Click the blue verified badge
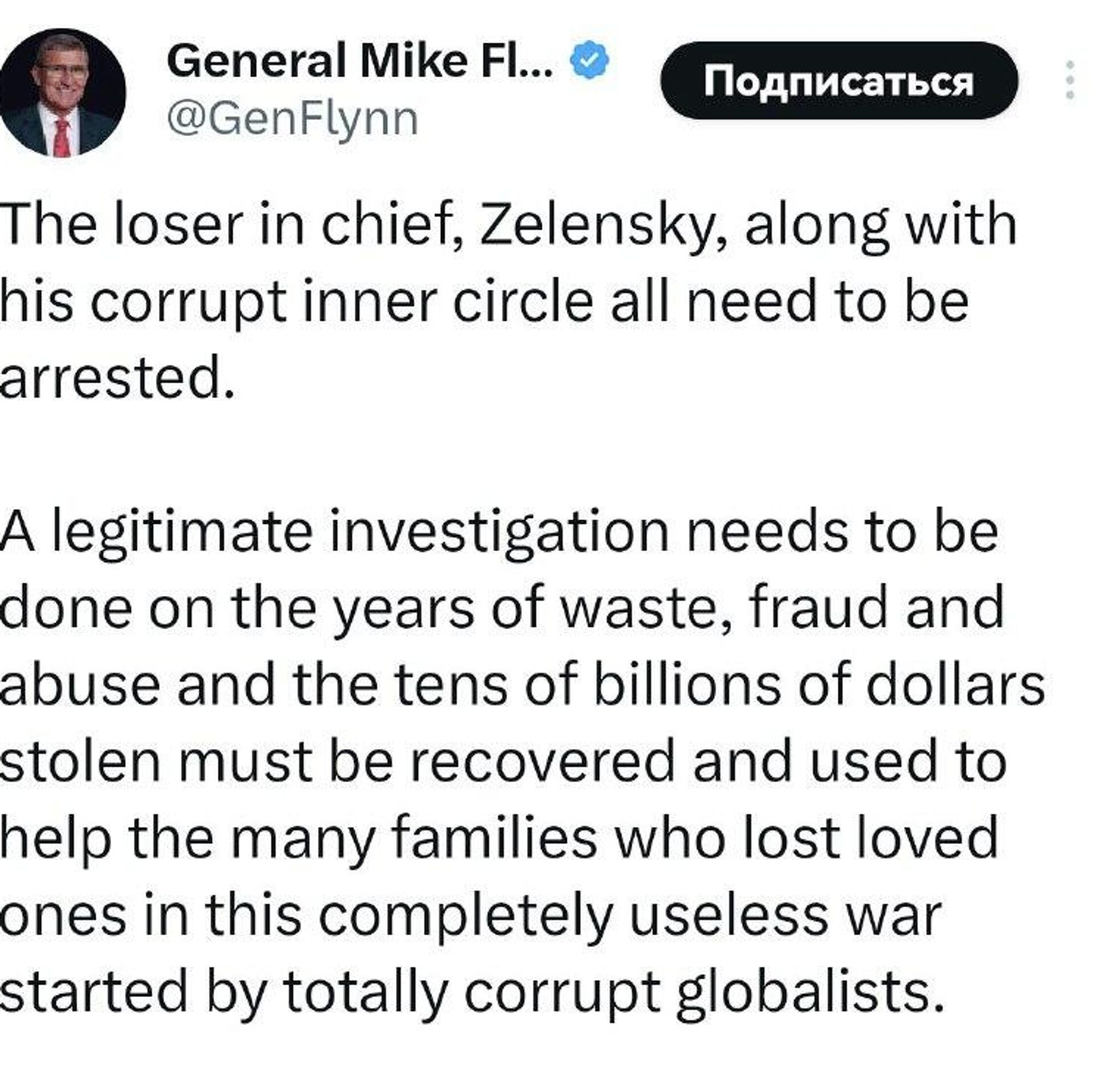The width and height of the screenshot is (1094, 1092). tap(589, 62)
